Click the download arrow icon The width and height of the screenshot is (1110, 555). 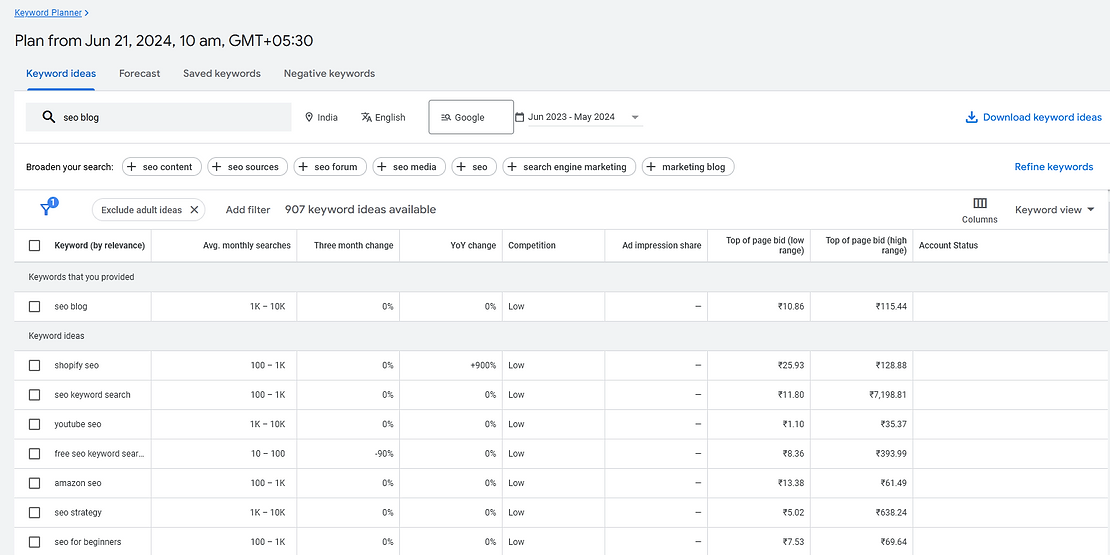tap(971, 118)
